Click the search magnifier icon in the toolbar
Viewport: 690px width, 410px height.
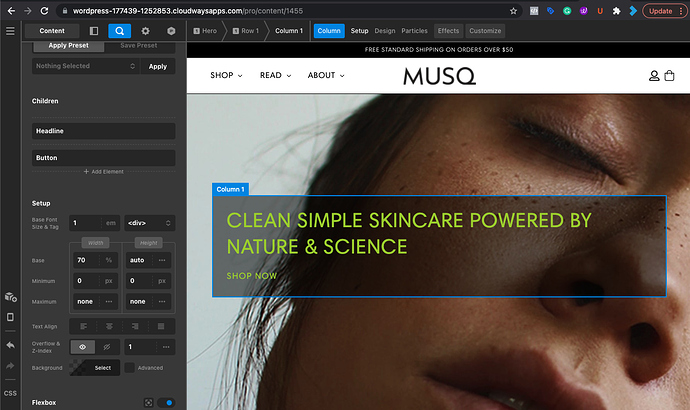[119, 31]
